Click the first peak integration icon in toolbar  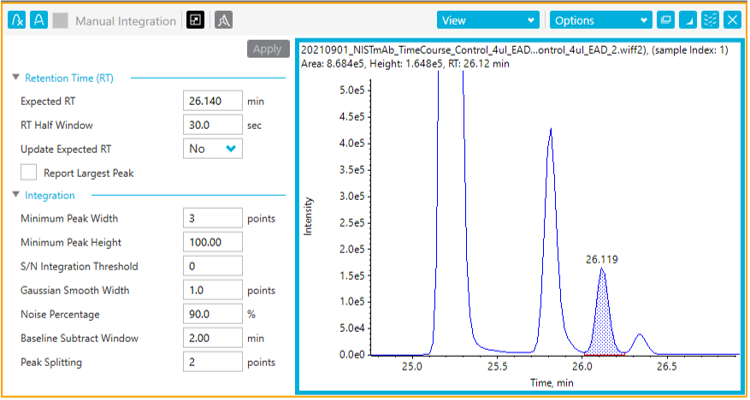click(15, 19)
